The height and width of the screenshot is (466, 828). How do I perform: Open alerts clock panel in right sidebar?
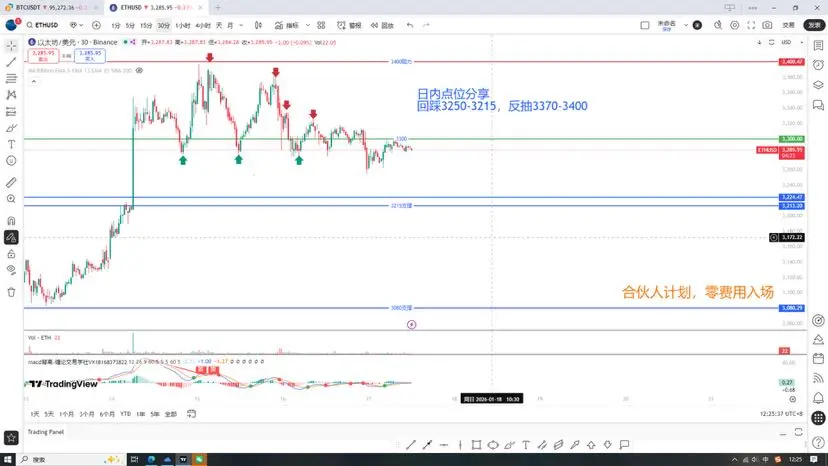pos(818,65)
